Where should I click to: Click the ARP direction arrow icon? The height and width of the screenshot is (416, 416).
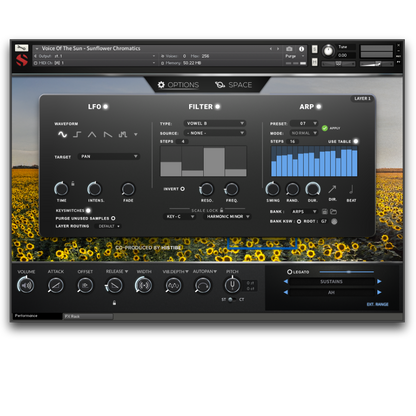332,189
